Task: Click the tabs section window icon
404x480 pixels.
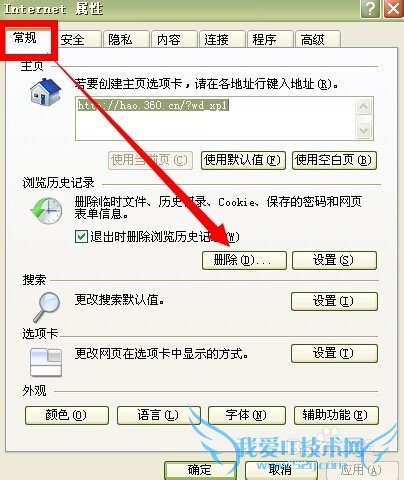Action: tap(46, 362)
